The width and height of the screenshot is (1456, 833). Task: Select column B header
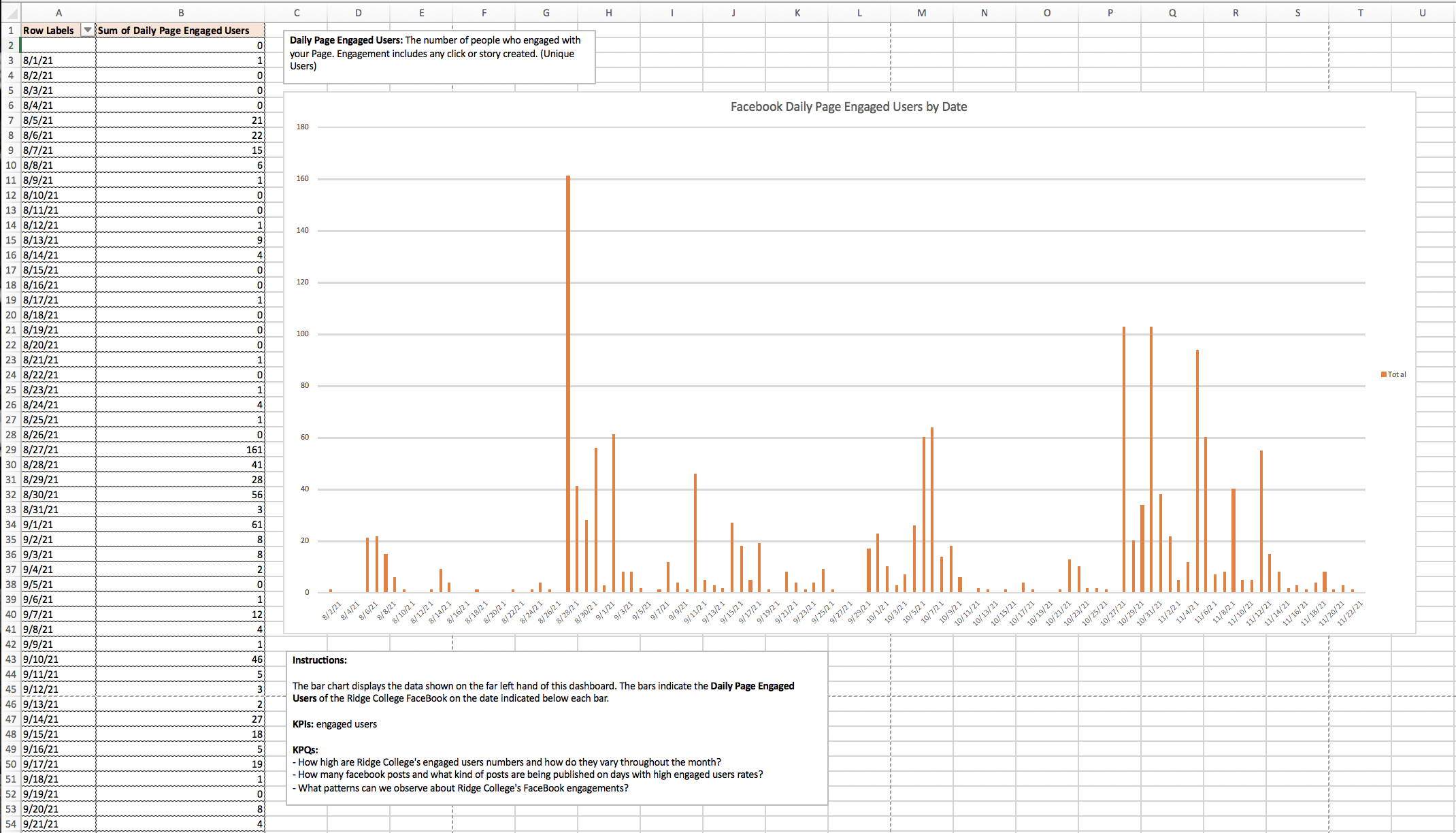coord(180,12)
